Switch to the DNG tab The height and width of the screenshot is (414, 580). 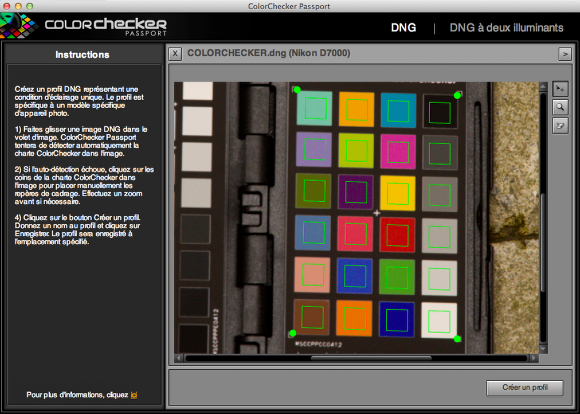403,28
